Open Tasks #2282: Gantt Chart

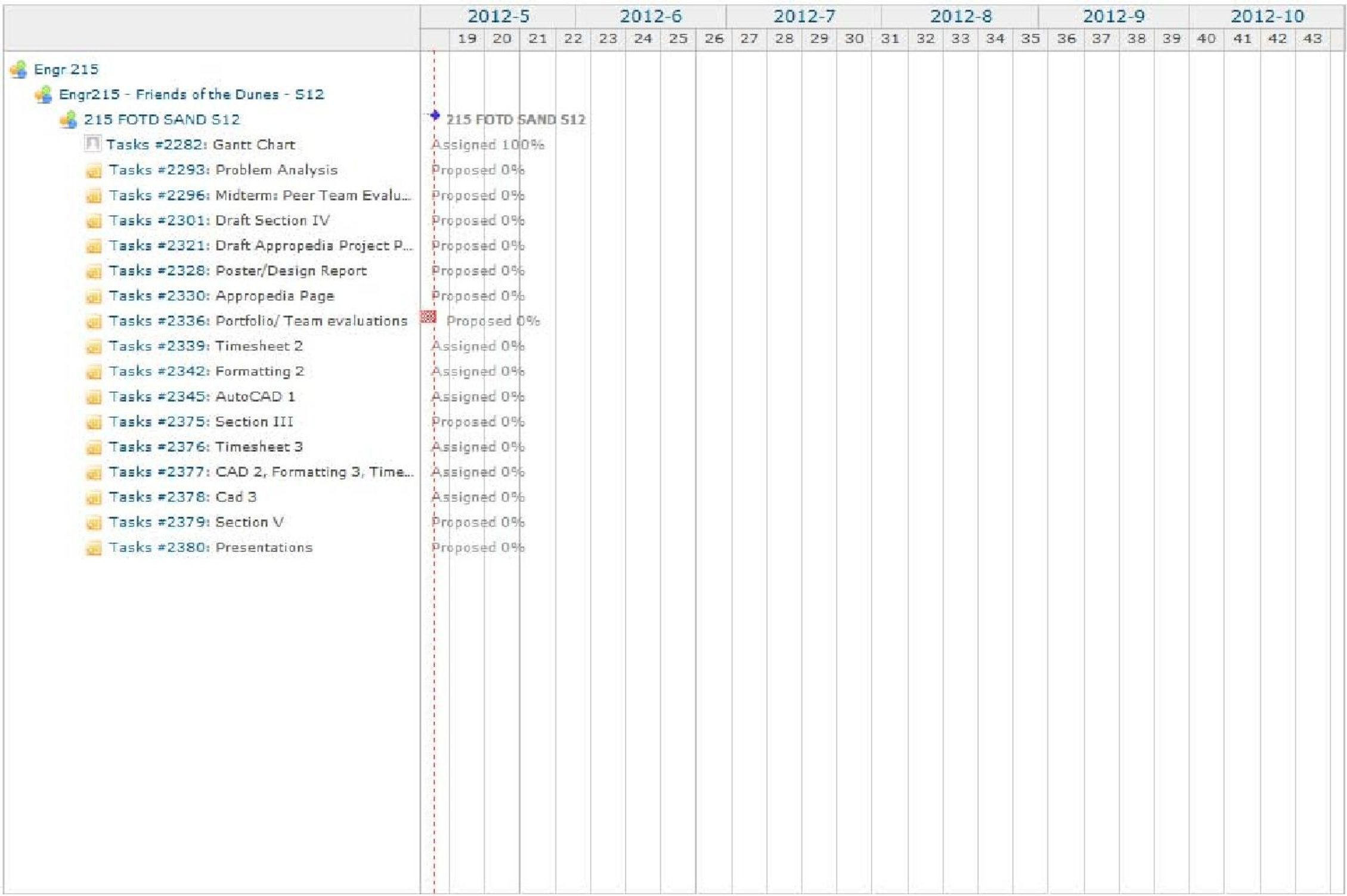[x=201, y=144]
